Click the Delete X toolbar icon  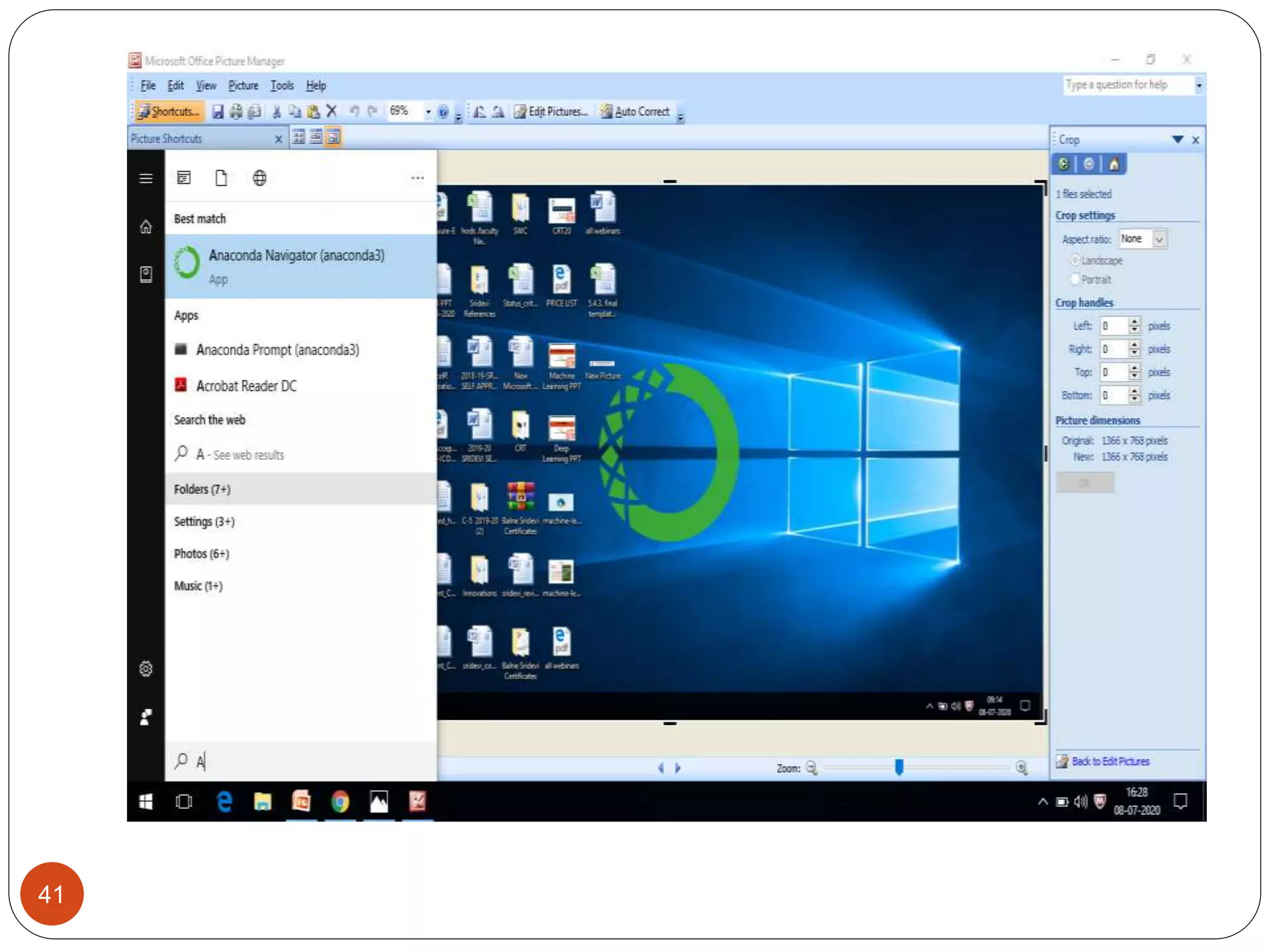coord(332,112)
